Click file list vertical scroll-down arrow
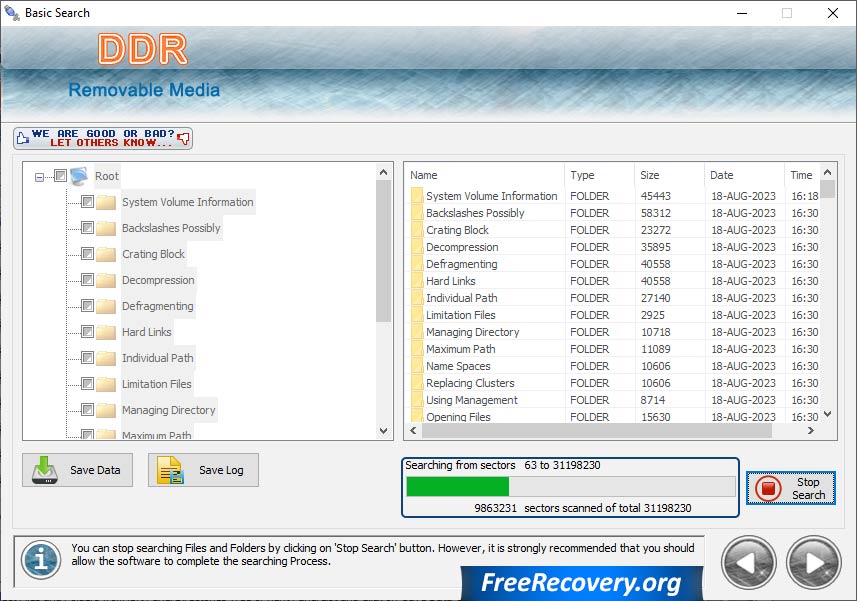This screenshot has height=601, width=857. pyautogui.click(x=827, y=414)
